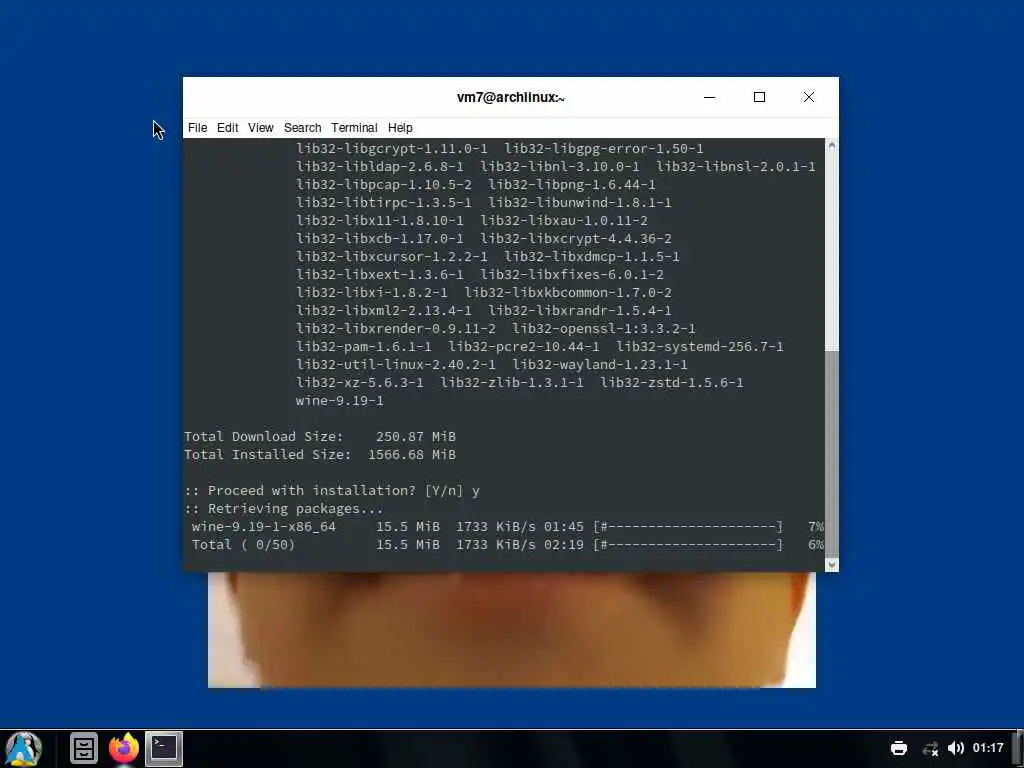Screen dimensions: 1024x768
Task: Click the 1566.68 MiB installed size value
Action: [x=411, y=455]
